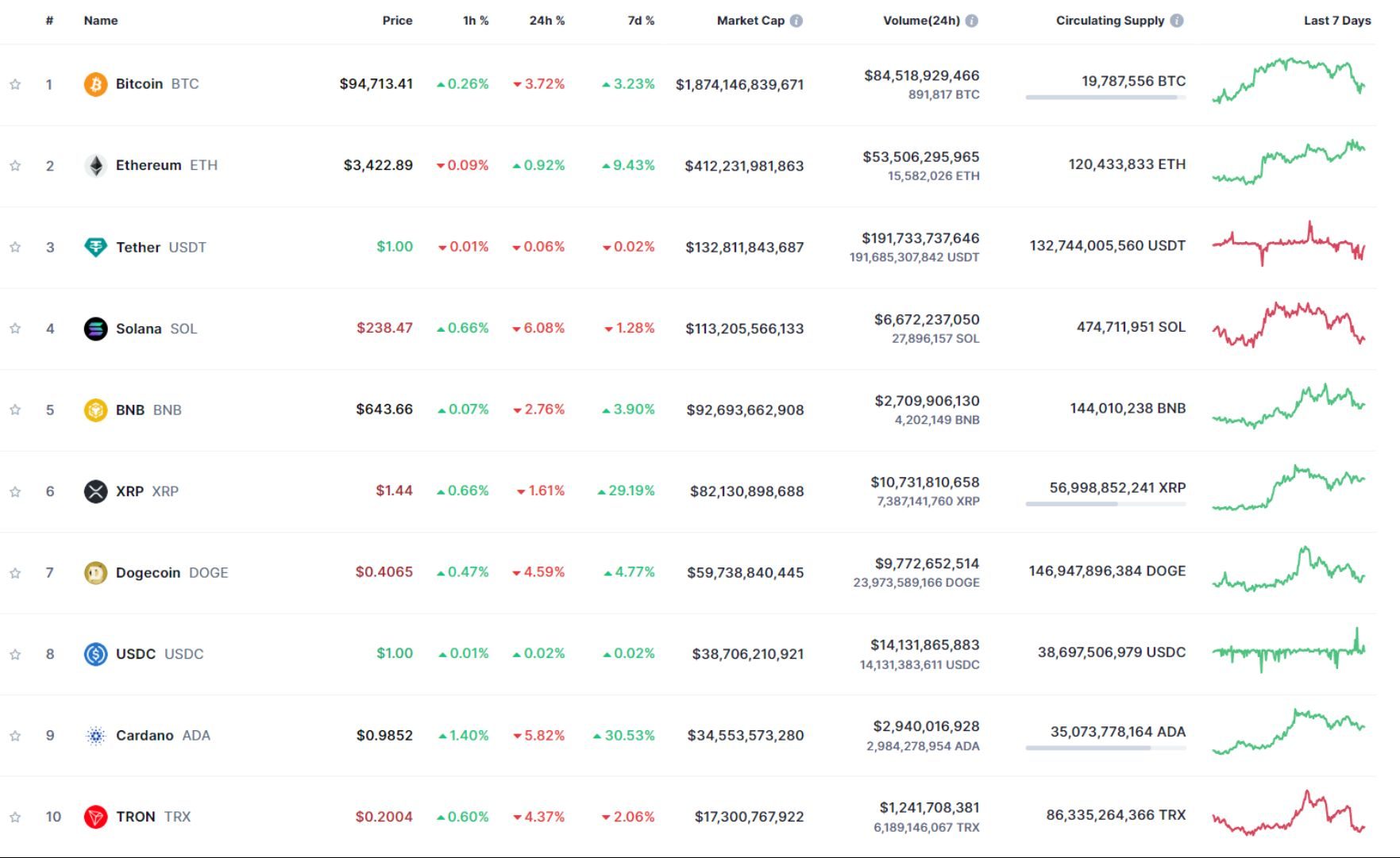
Task: Add Bitcoin to watchlist via star
Action: tap(14, 83)
